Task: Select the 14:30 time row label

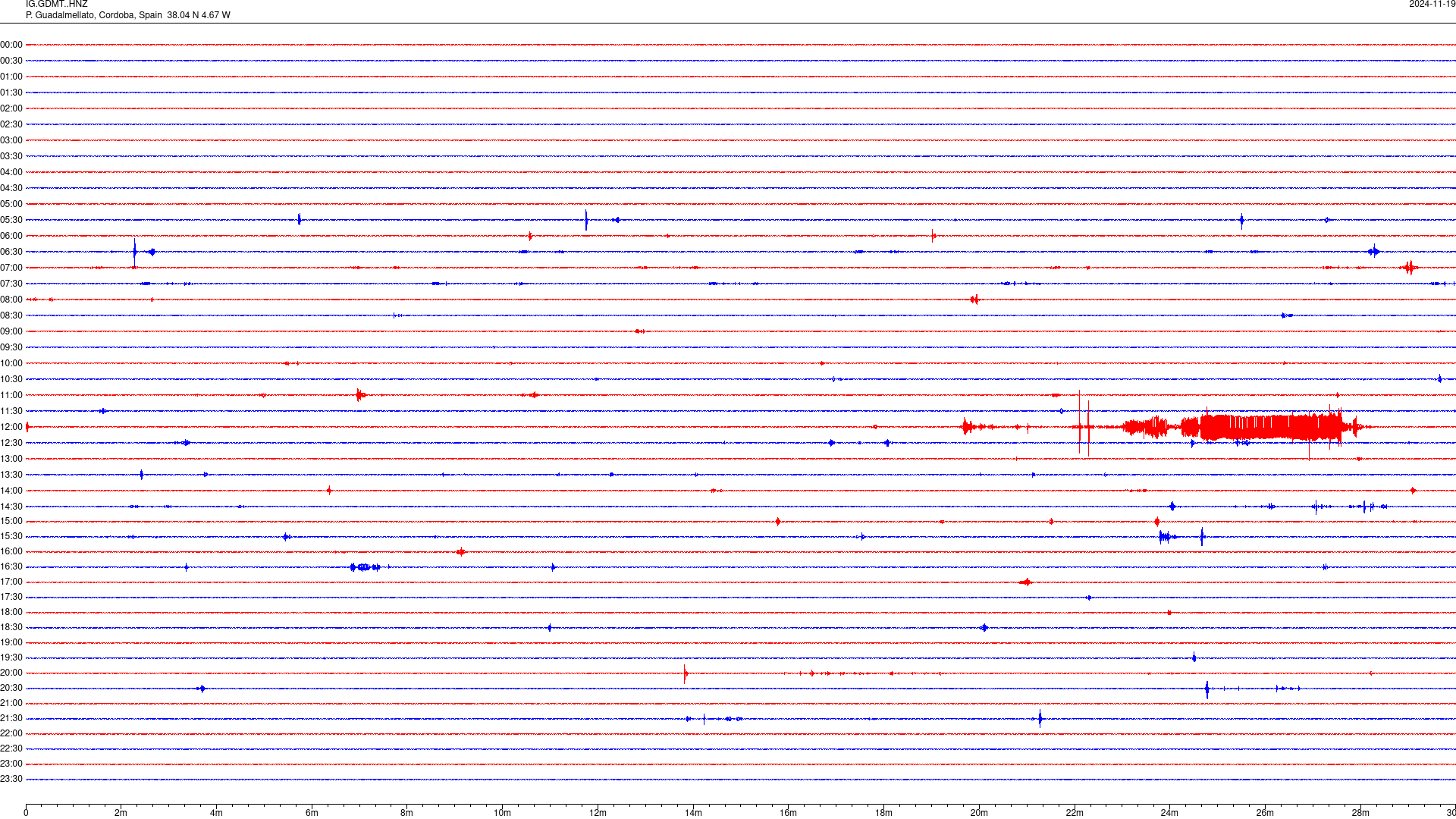Action: point(11,507)
